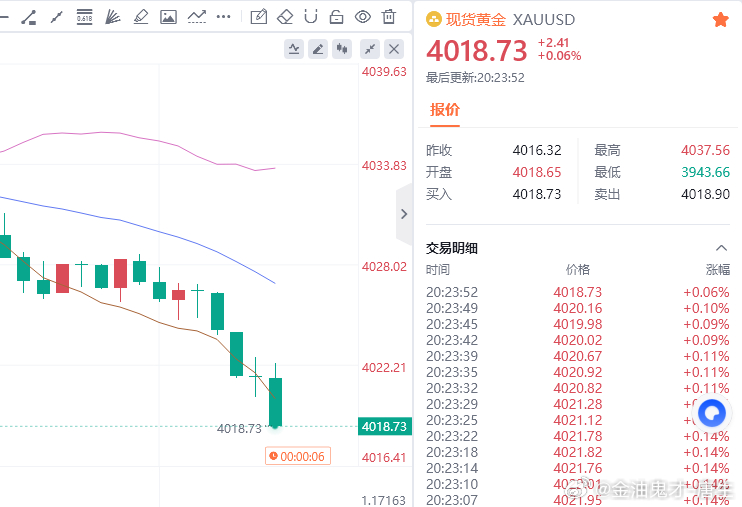This screenshot has width=742, height=507.
Task: Click the 4039.63 price axis label
Action: [x=384, y=72]
